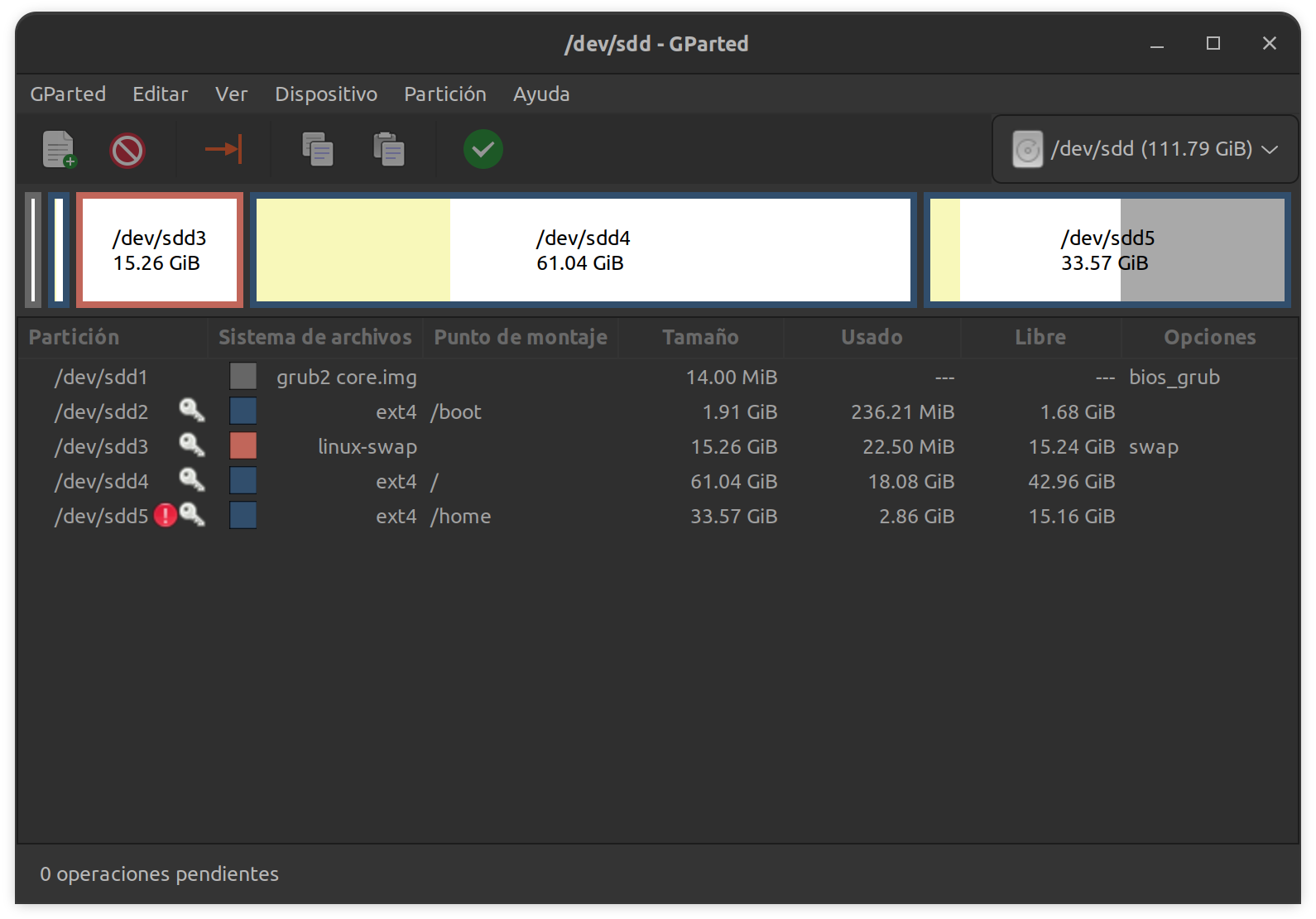
Task: Click the 'swap' option flag
Action: (x=1154, y=447)
